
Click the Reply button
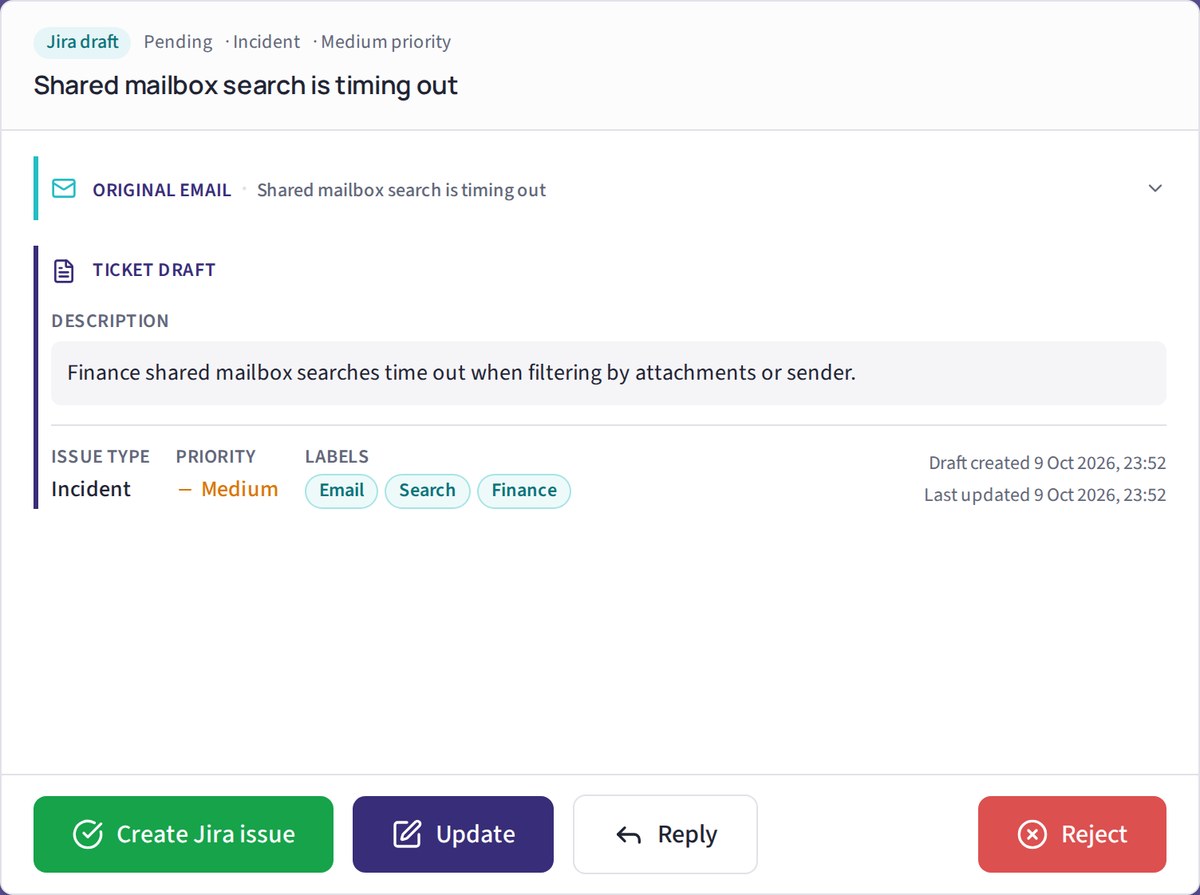click(x=665, y=834)
